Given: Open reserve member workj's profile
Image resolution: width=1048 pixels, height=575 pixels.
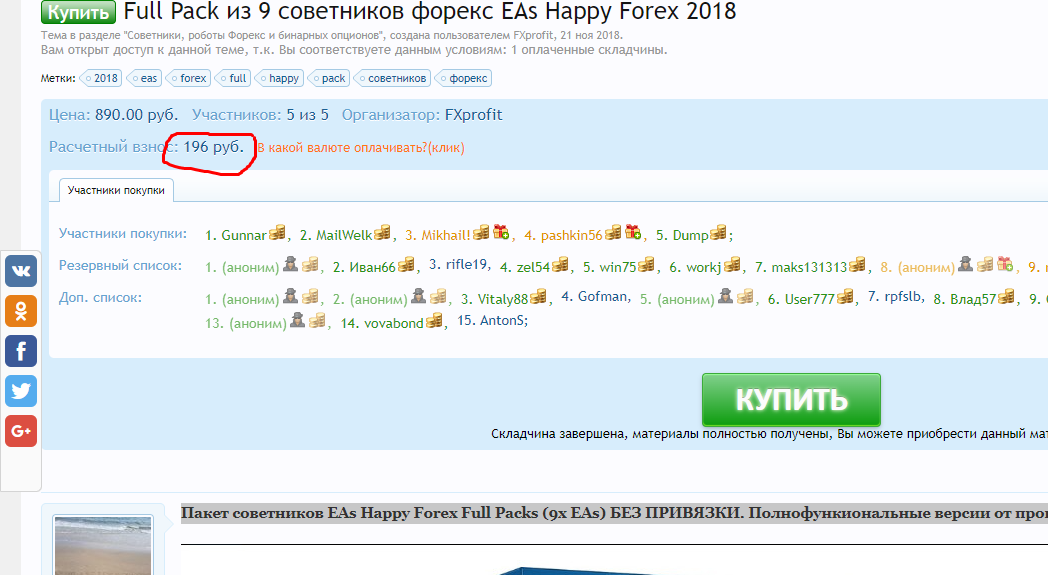Looking at the screenshot, I should point(704,267).
